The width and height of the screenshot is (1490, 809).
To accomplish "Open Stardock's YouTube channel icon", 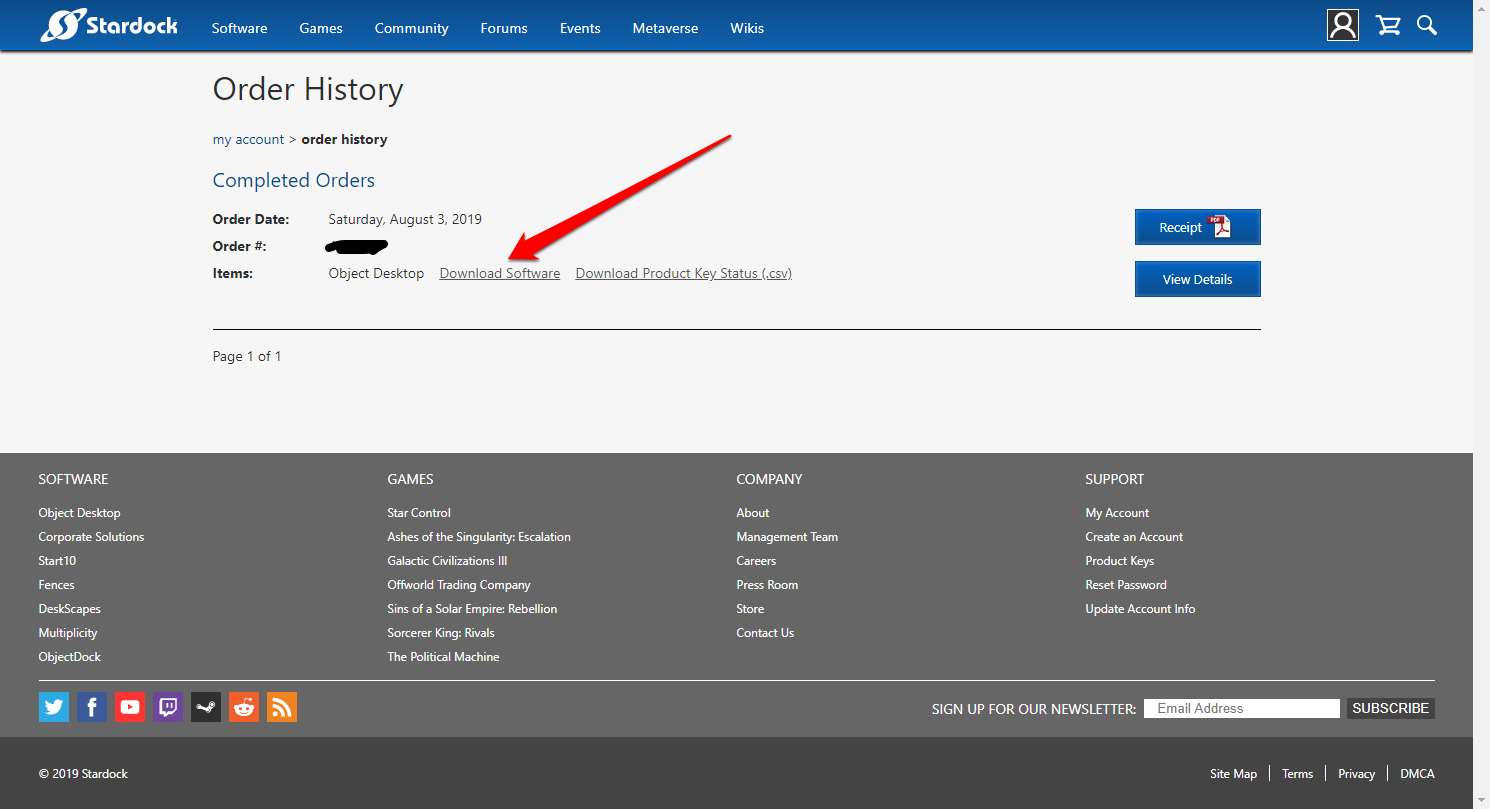I will pyautogui.click(x=130, y=707).
